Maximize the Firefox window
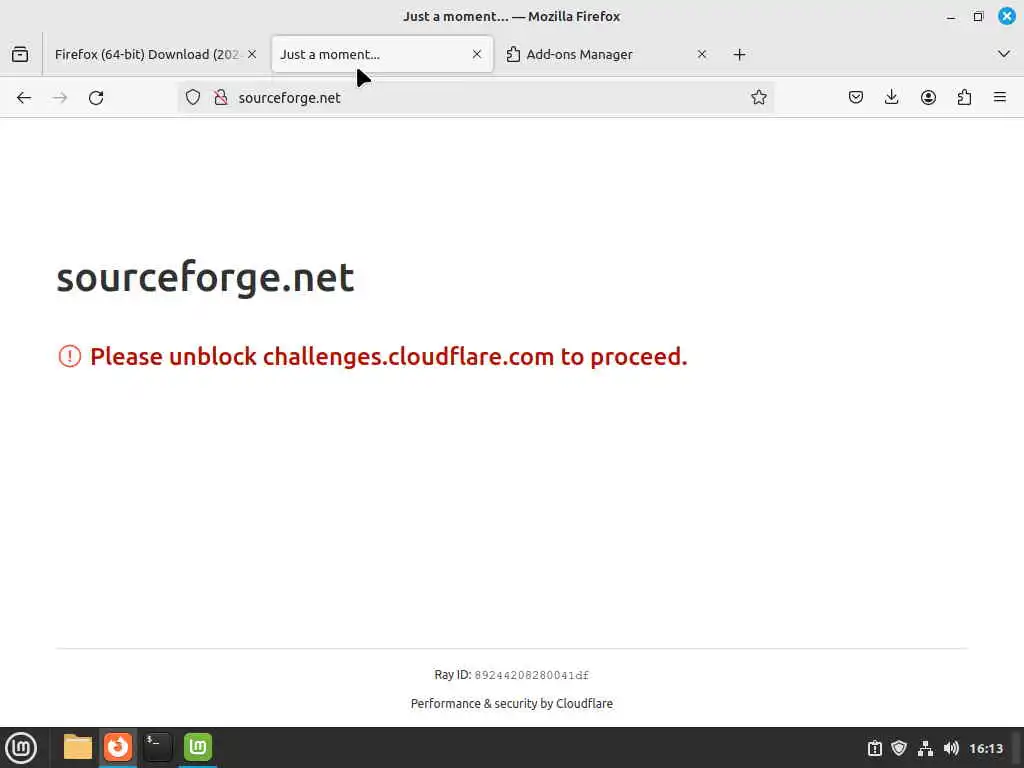Screen dimensions: 1024x768 pos(978,16)
